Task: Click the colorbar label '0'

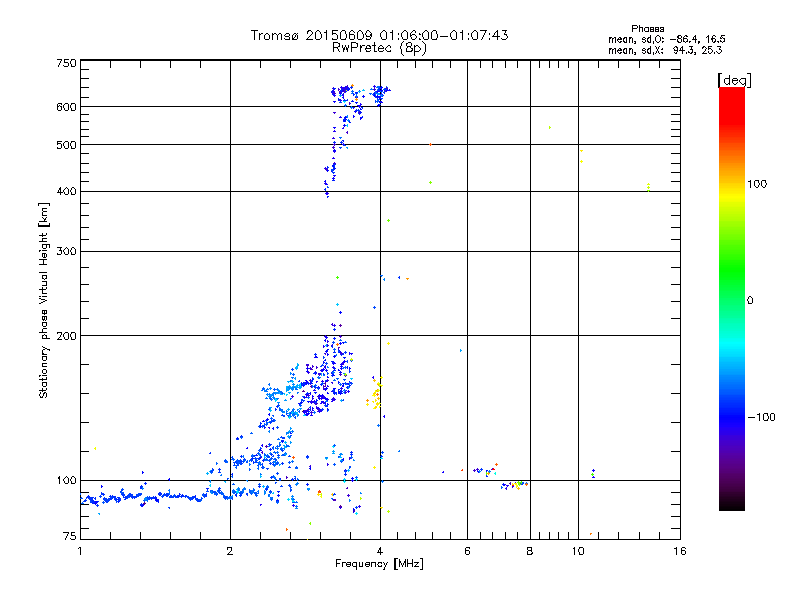Action: point(750,301)
